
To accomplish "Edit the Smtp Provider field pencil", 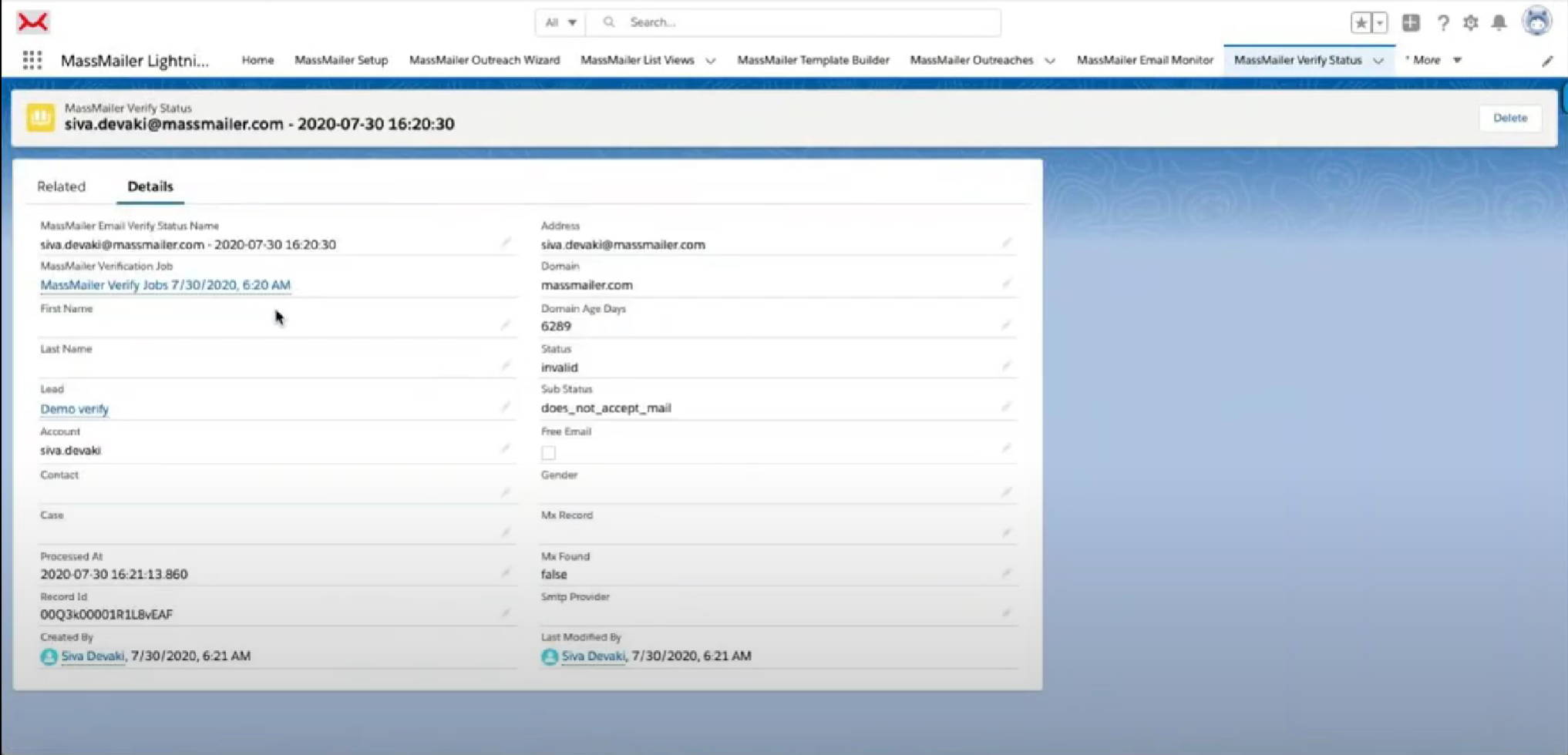I will point(1007,613).
